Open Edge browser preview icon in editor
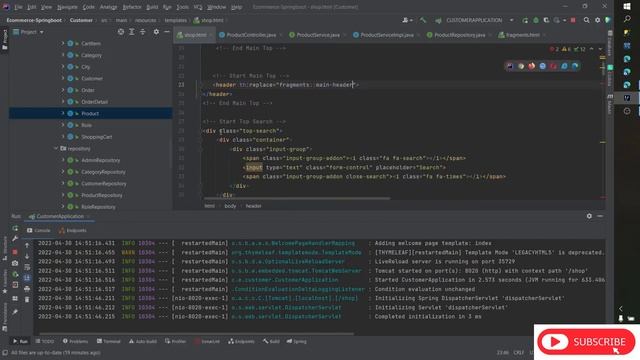The image size is (640, 360). pyautogui.click(x=575, y=66)
